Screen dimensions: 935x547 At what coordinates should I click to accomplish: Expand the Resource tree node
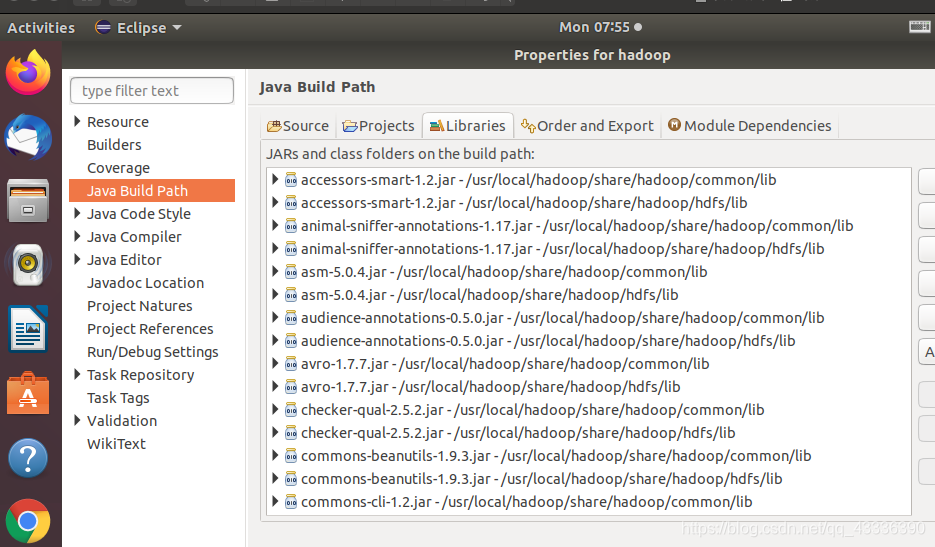[x=78, y=121]
